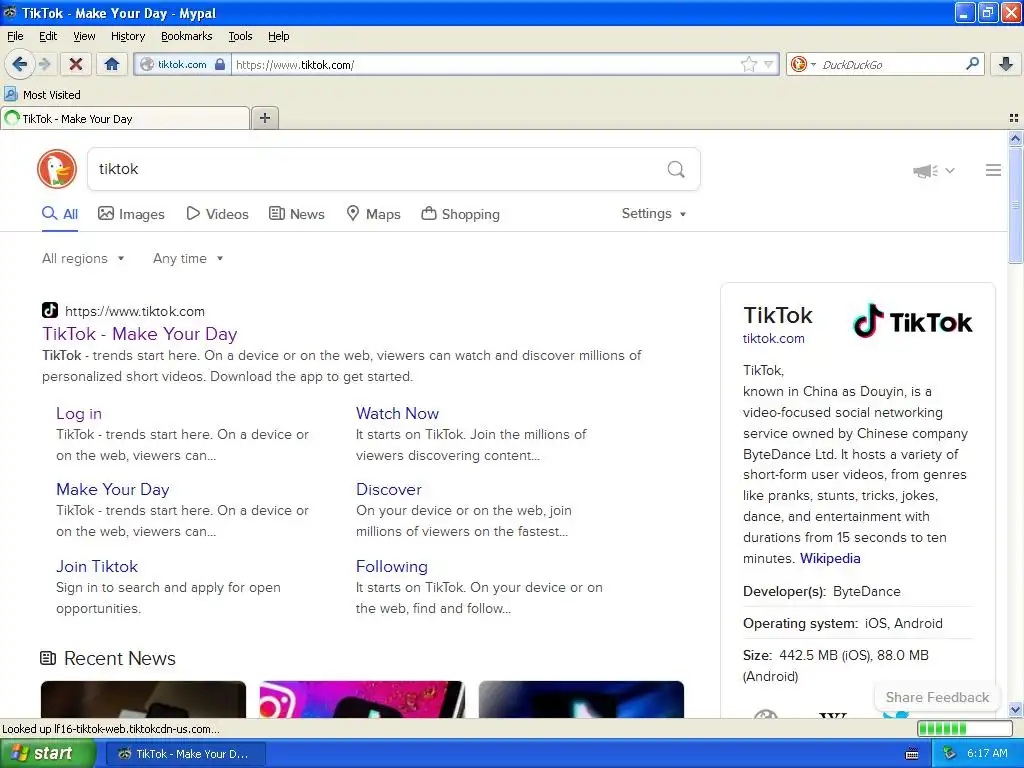Open the Wikipedia source link
This screenshot has width=1024, height=768.
pos(830,558)
